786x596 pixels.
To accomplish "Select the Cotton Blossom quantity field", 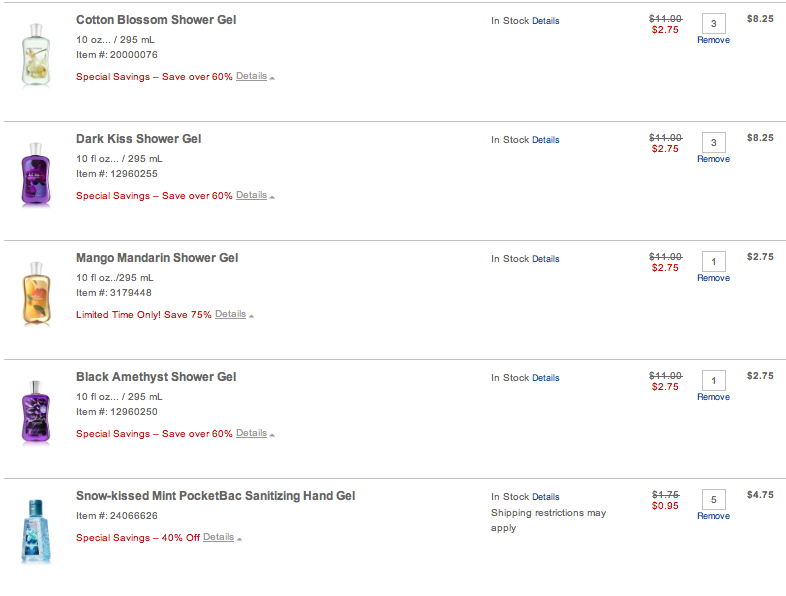I will click(x=714, y=24).
